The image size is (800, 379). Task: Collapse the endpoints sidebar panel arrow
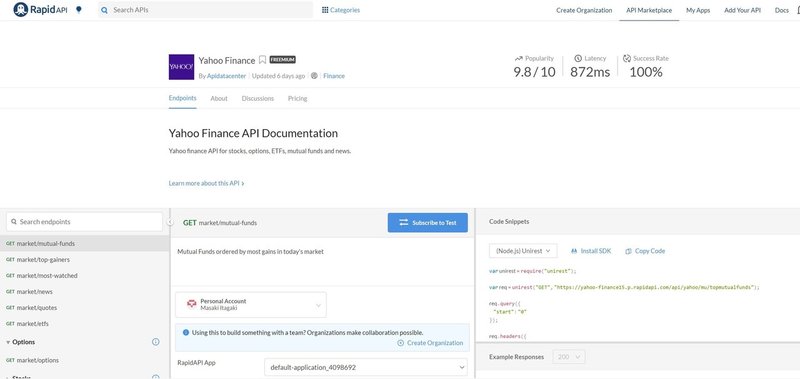[170, 222]
